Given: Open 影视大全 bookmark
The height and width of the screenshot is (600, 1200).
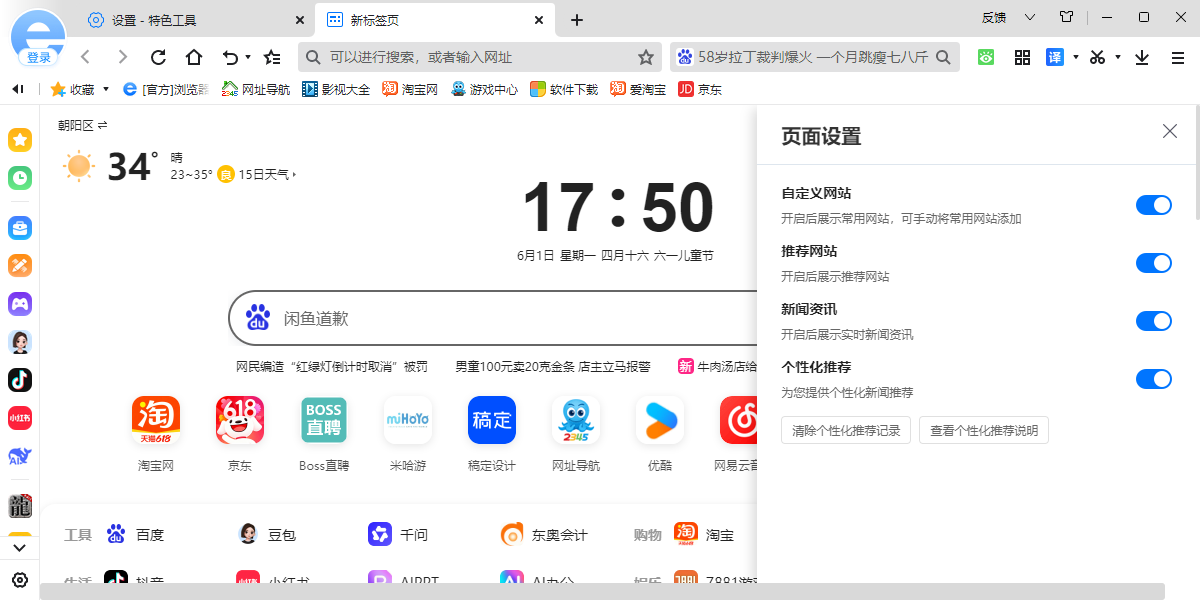Looking at the screenshot, I should point(336,89).
